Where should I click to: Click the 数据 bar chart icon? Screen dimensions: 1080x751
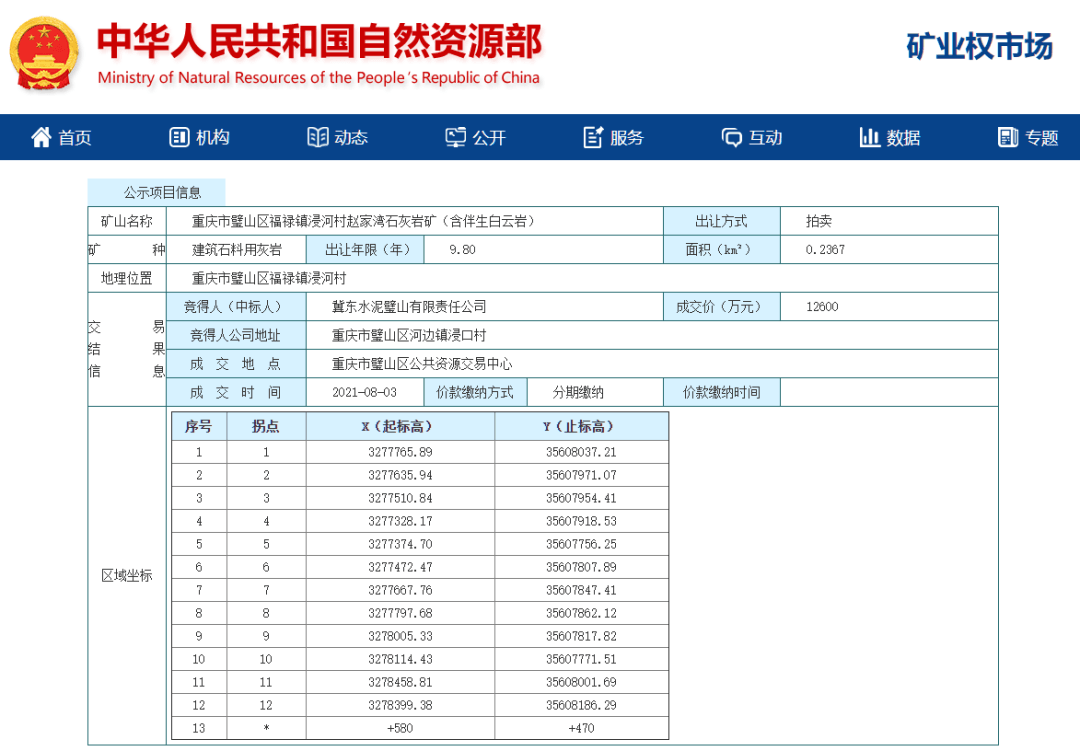coord(869,138)
